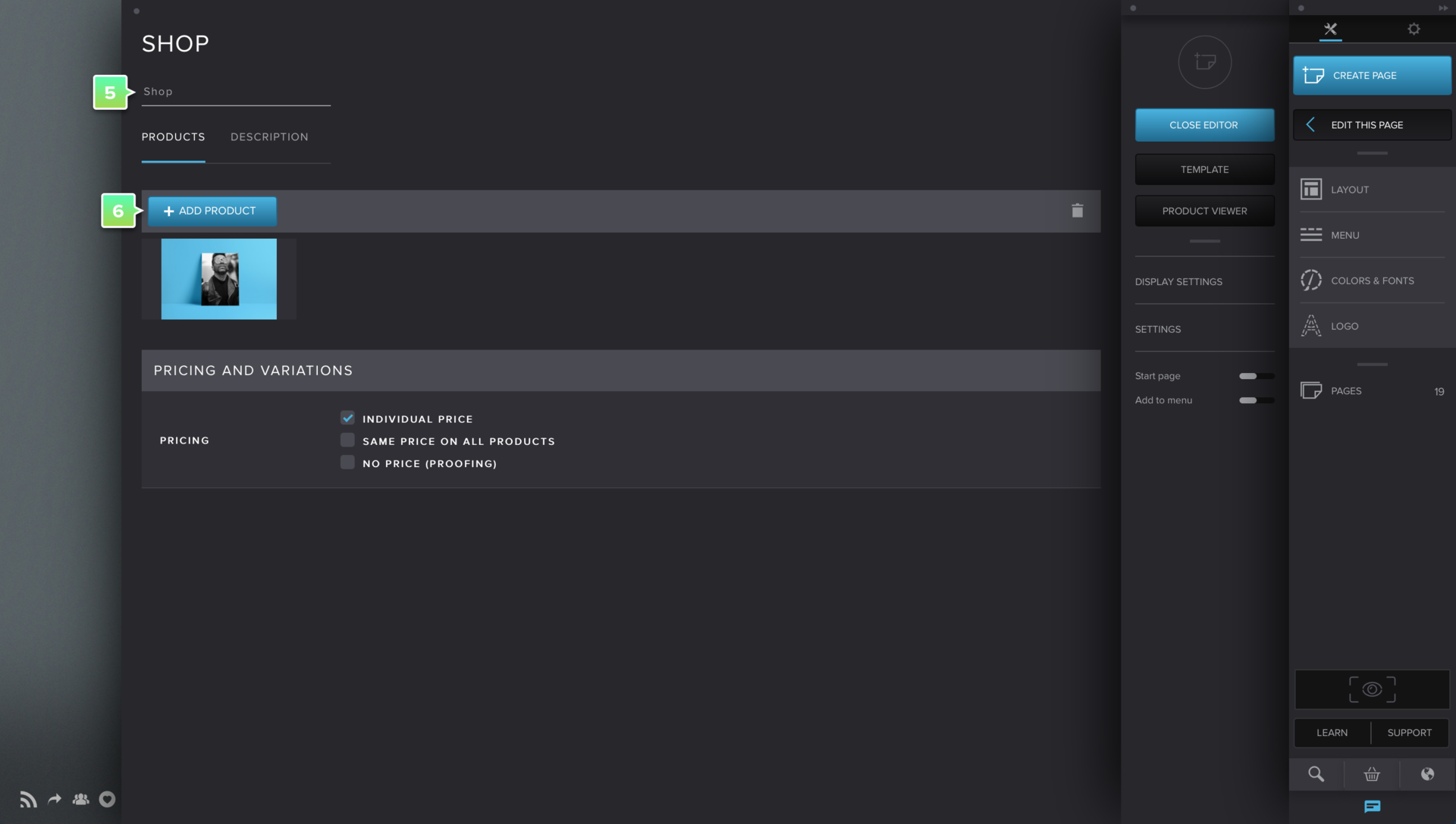Open the settings gear tab icon
The height and width of the screenshot is (824, 1456).
click(1414, 29)
